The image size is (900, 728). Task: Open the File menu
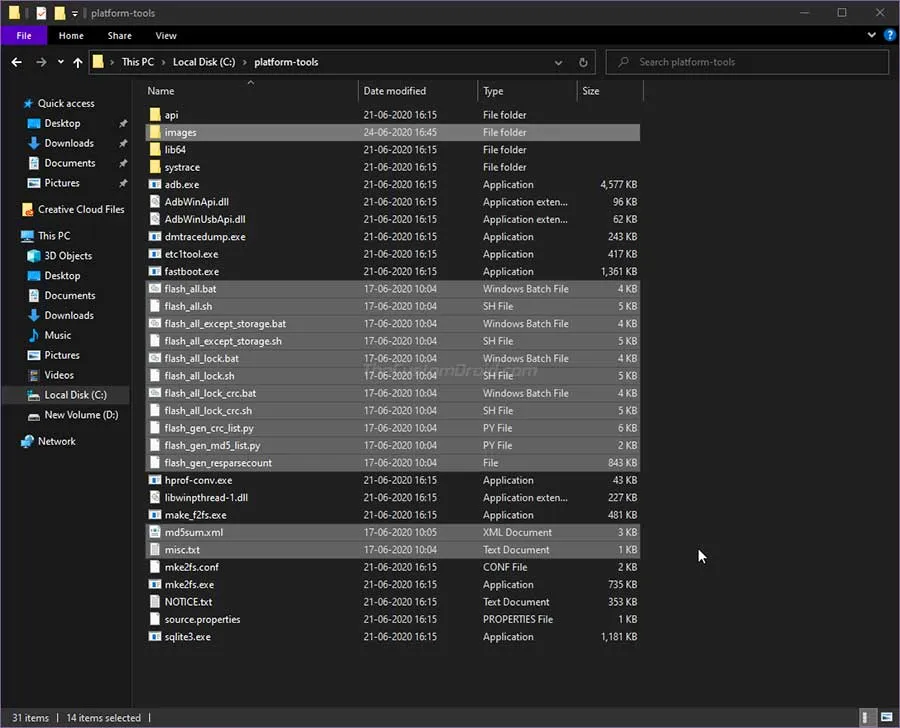pos(23,36)
